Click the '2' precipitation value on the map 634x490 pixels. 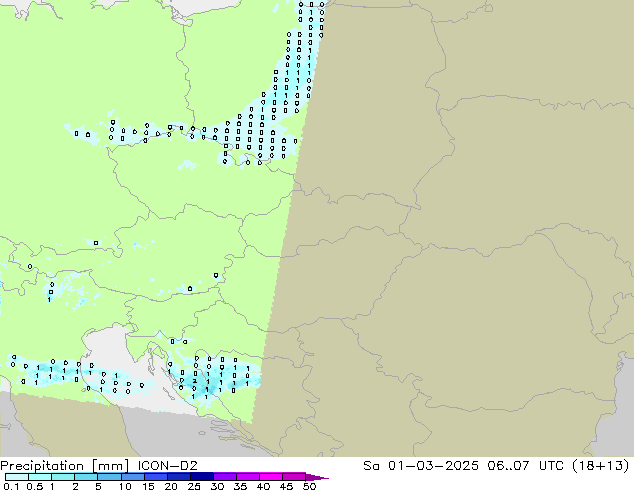coord(195,381)
